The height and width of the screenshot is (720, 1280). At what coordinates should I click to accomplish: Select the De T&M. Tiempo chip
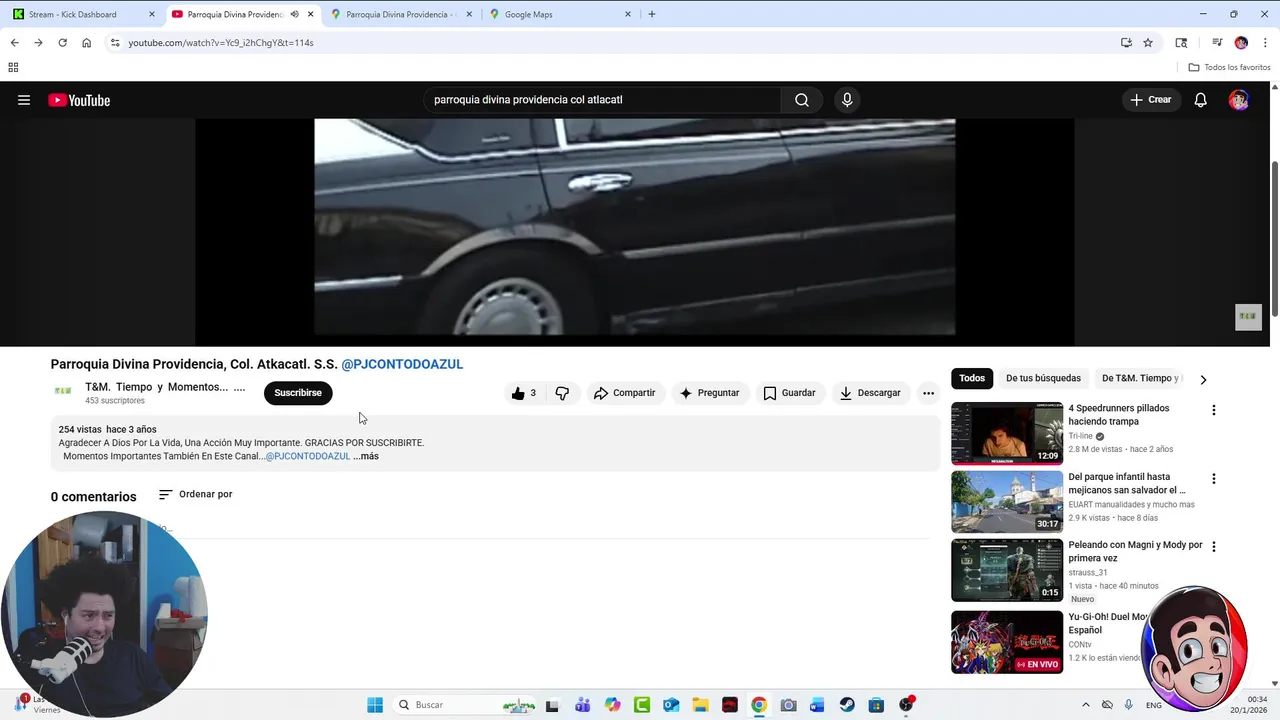[1141, 378]
